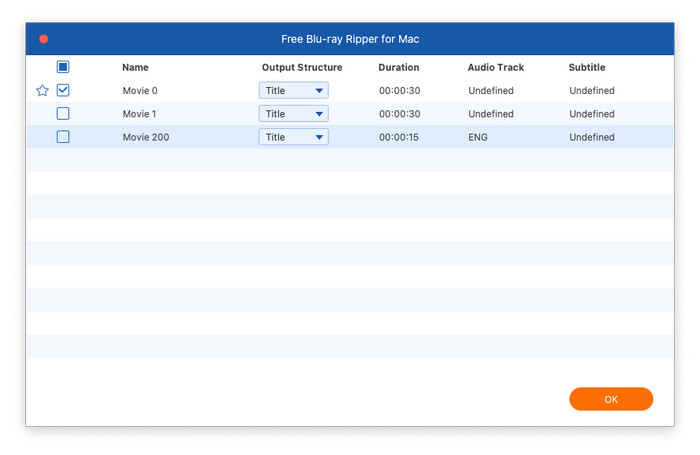Uncheck the Movie 0 checkbox
700x455 pixels.
tap(63, 90)
